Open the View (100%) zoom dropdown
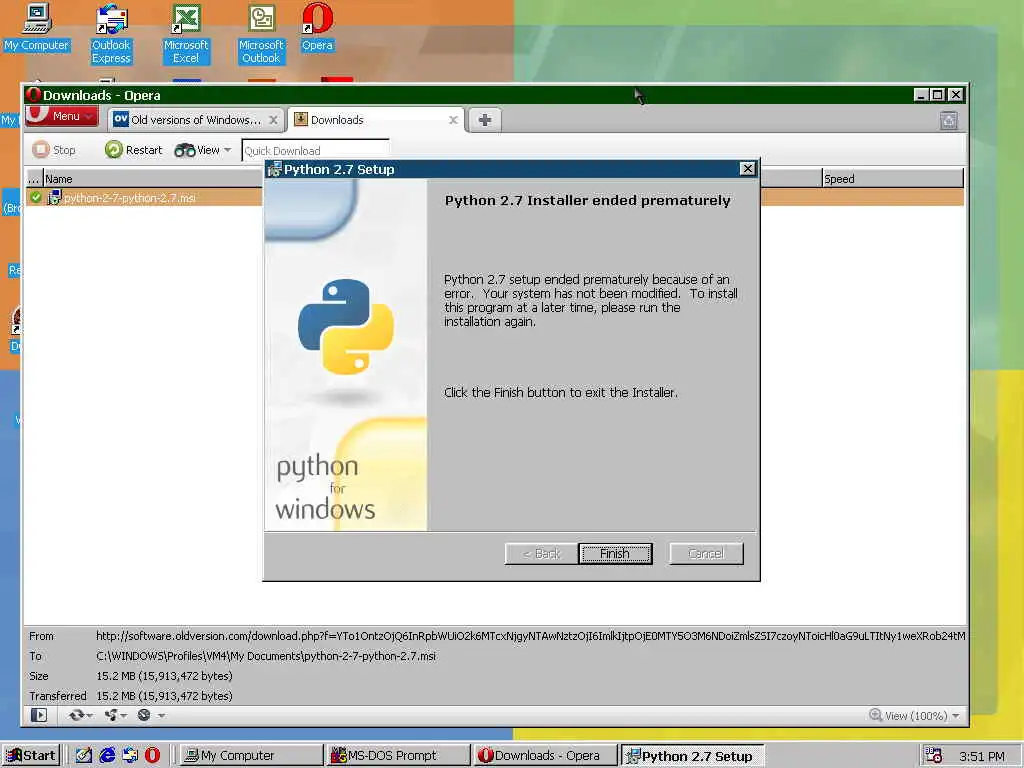This screenshot has height=768, width=1024. (x=914, y=716)
